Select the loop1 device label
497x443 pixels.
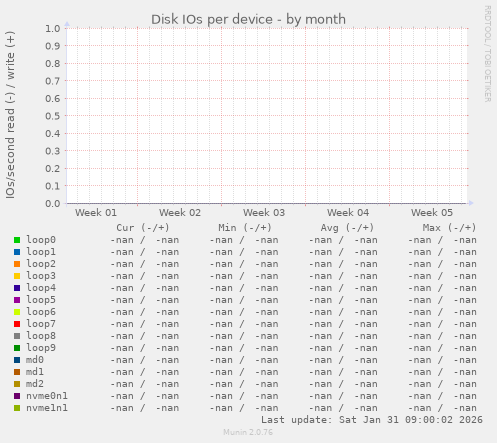point(41,252)
